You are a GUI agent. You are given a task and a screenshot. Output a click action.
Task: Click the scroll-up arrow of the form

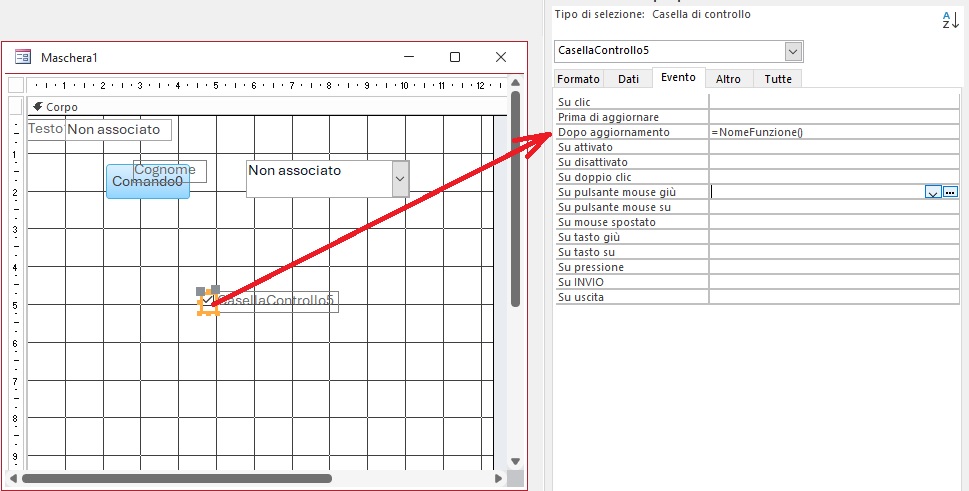tap(515, 82)
